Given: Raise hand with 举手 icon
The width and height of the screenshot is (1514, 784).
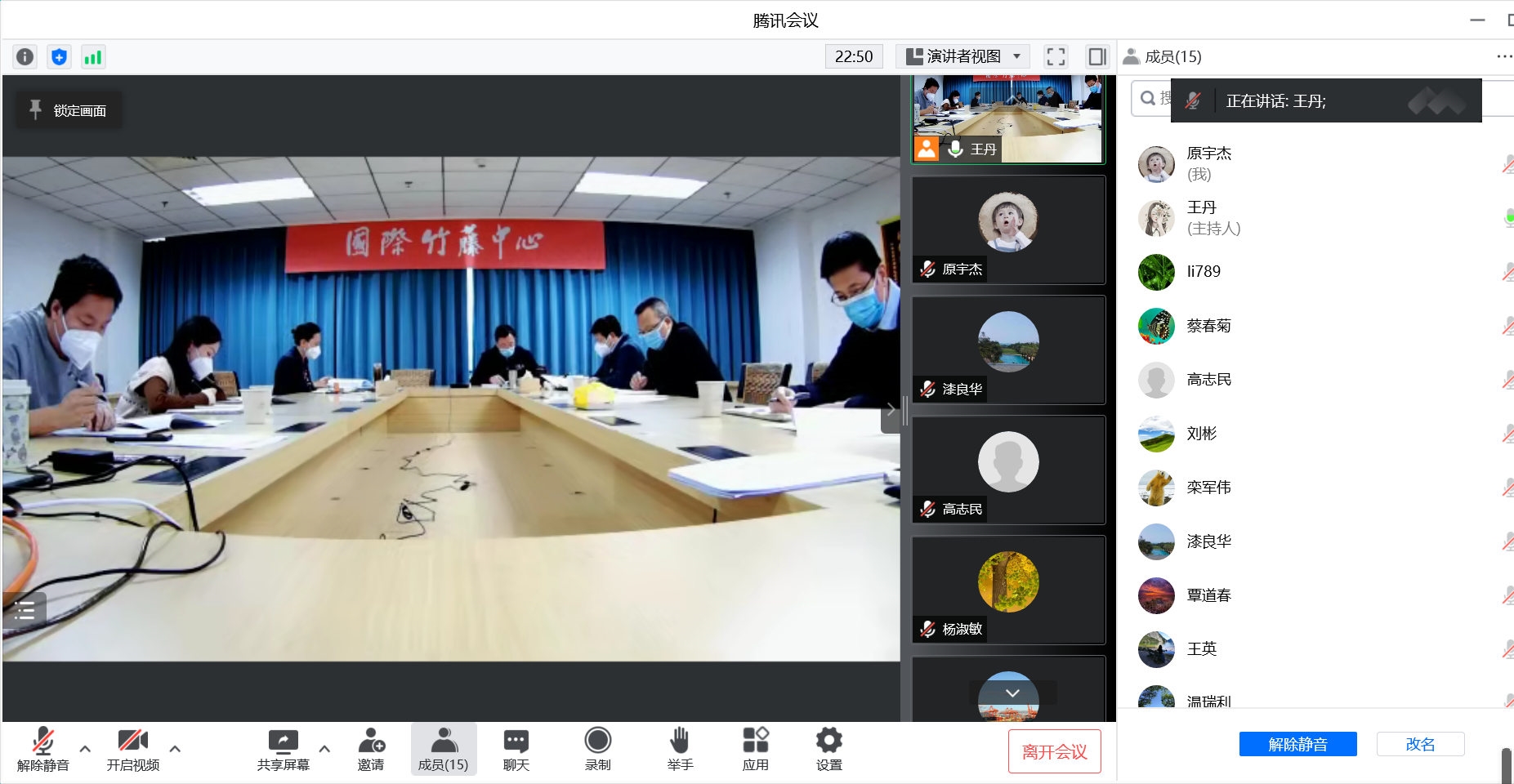Looking at the screenshot, I should (680, 750).
